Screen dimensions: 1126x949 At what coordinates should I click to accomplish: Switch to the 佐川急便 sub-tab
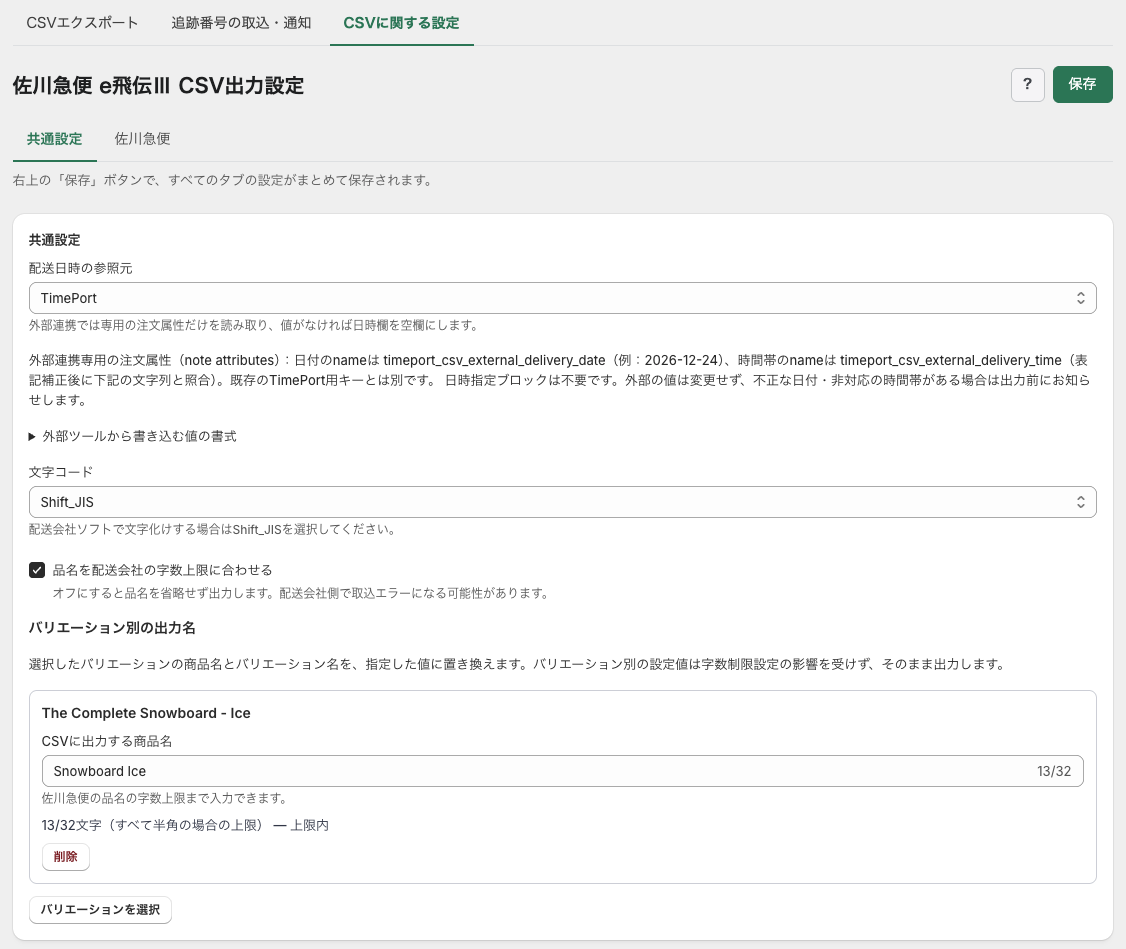click(142, 139)
